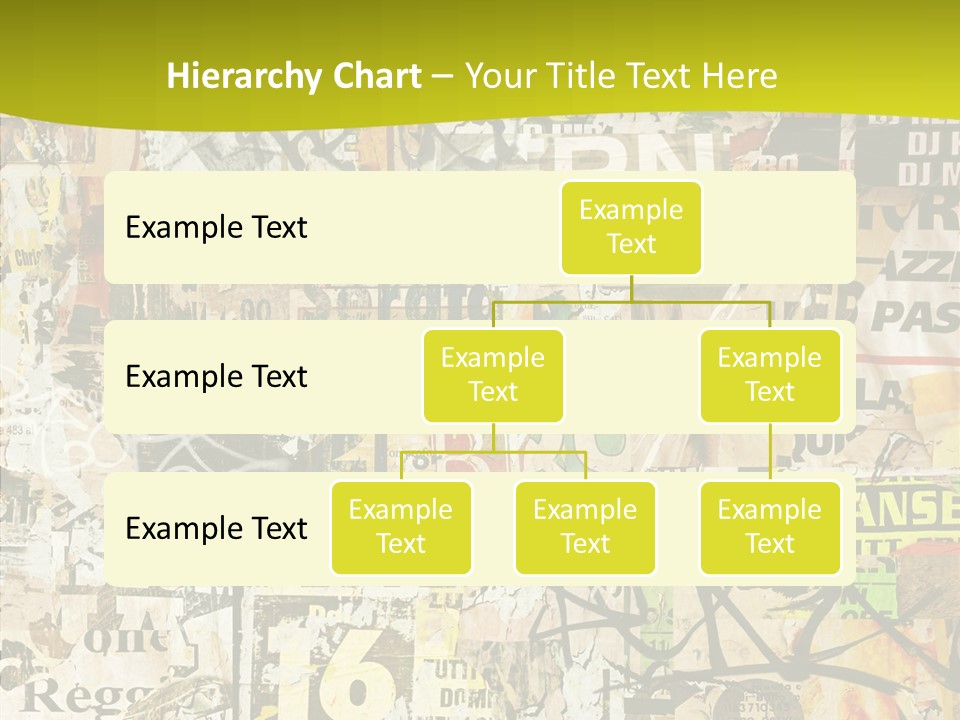Screen dimensions: 960x720
Task: Select the middle box in the bottom level
Action: click(585, 527)
